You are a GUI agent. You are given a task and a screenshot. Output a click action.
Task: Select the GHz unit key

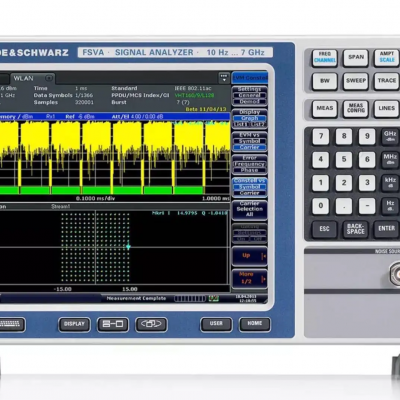(x=390, y=137)
